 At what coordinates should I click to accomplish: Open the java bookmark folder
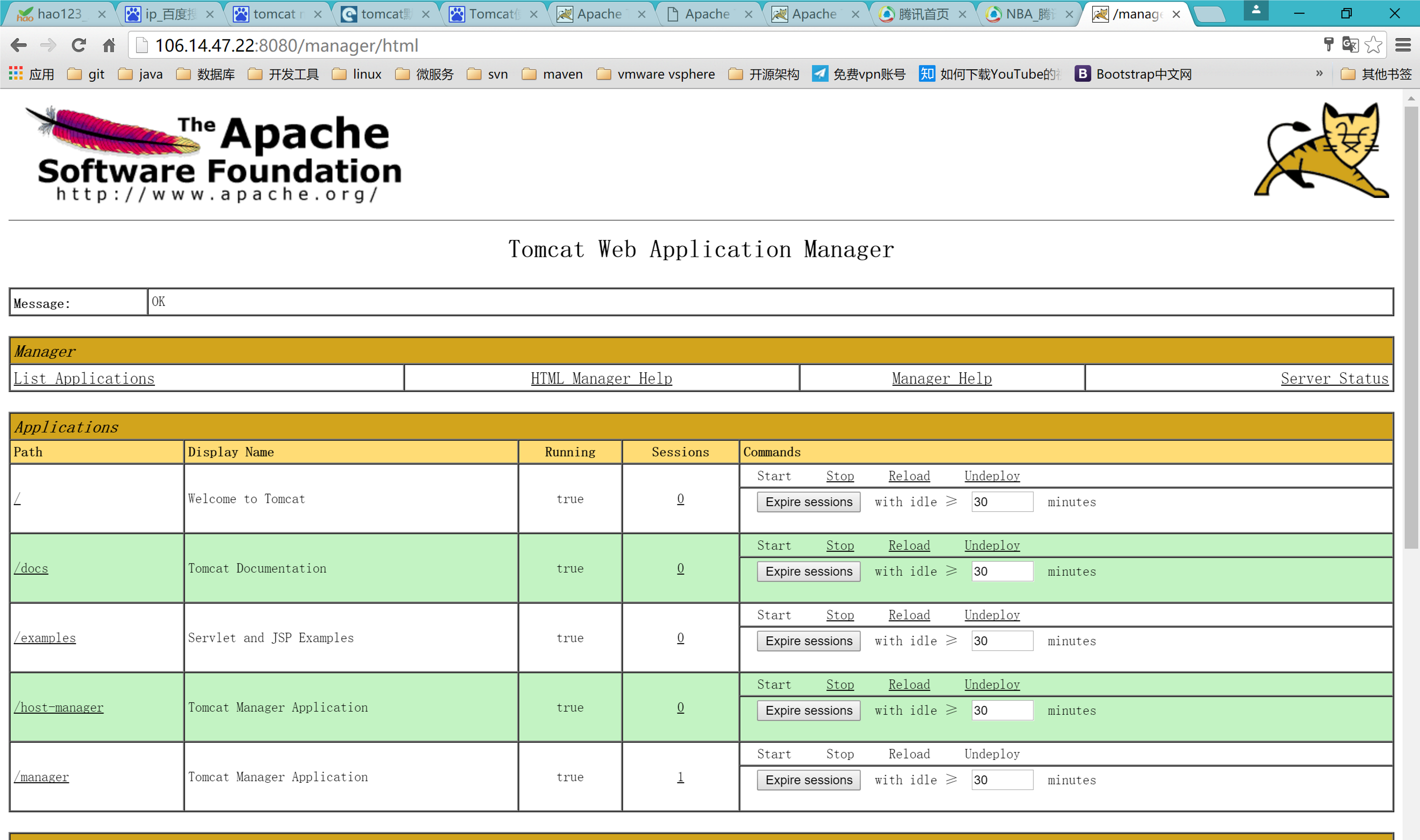coord(140,74)
